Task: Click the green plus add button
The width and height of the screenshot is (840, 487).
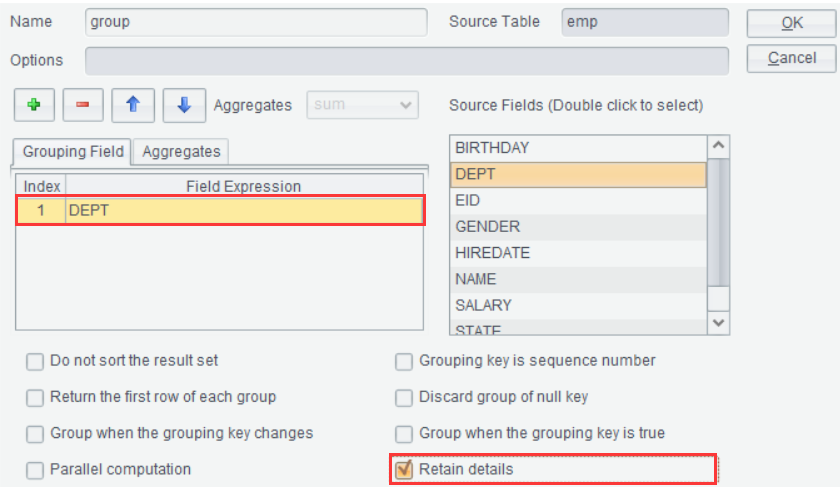Action: pos(34,105)
